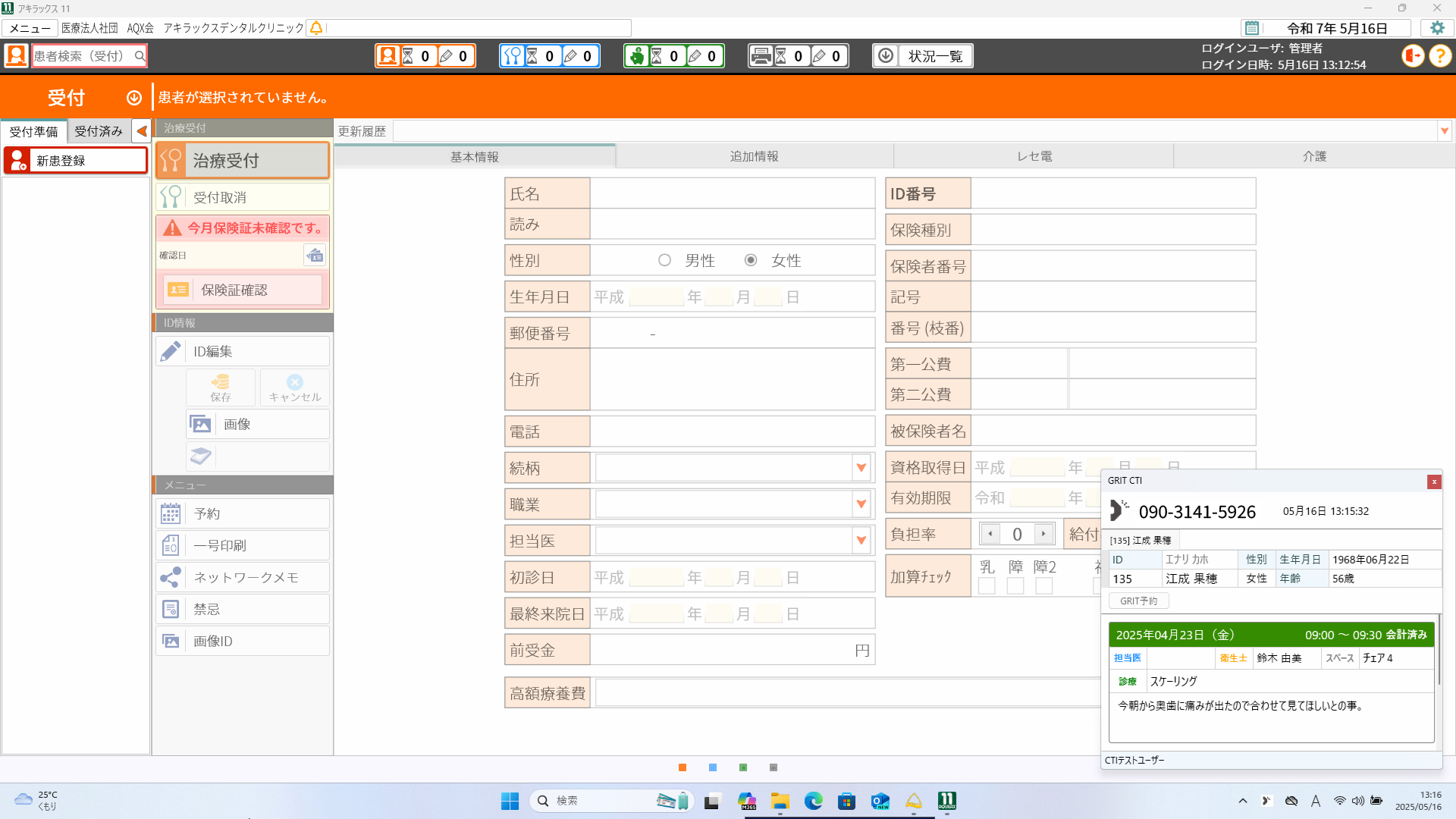The image size is (1456, 819).
Task: Switch to the 受付済み tab
Action: tap(99, 131)
